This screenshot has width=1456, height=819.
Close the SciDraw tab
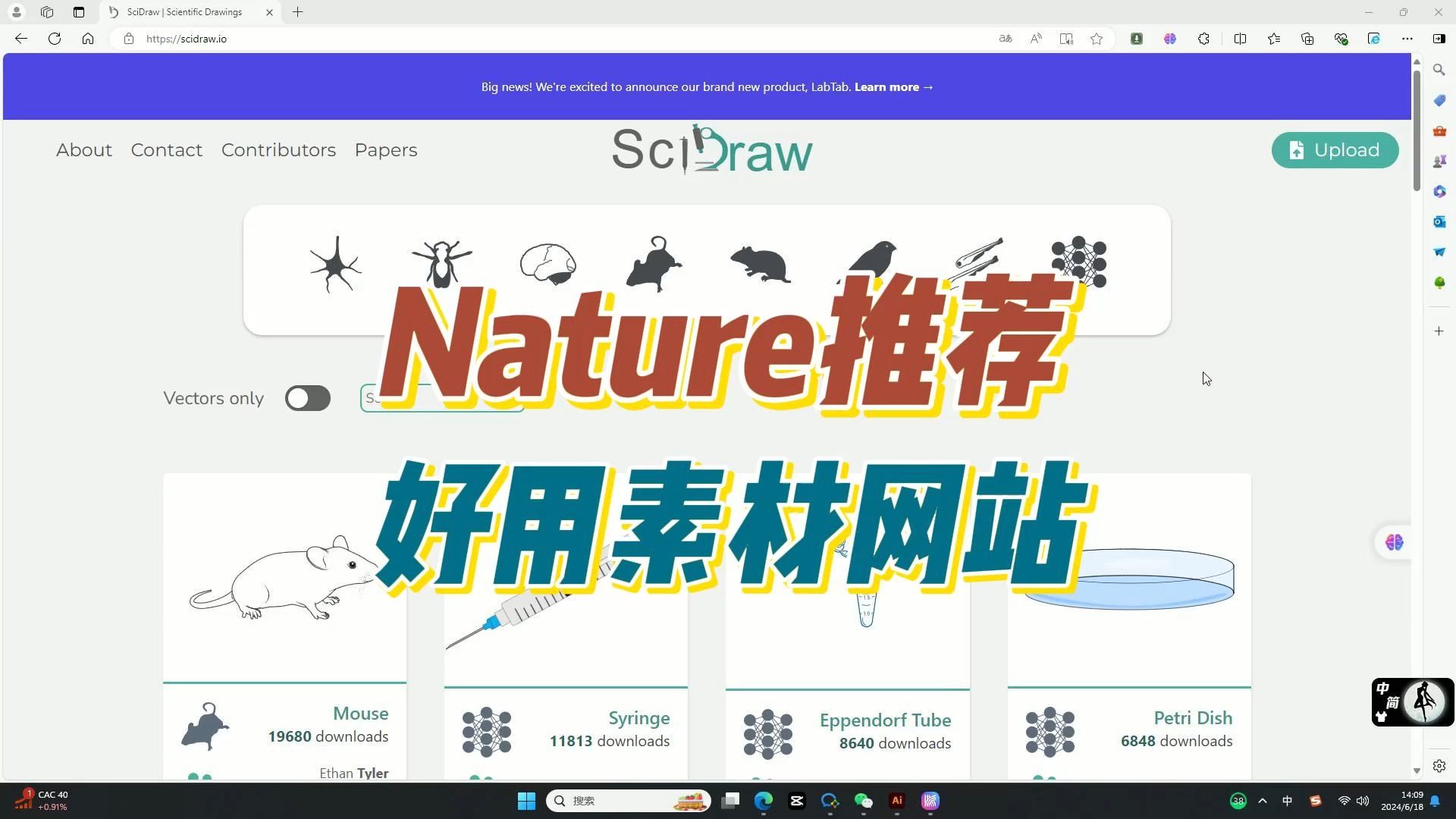click(x=269, y=12)
